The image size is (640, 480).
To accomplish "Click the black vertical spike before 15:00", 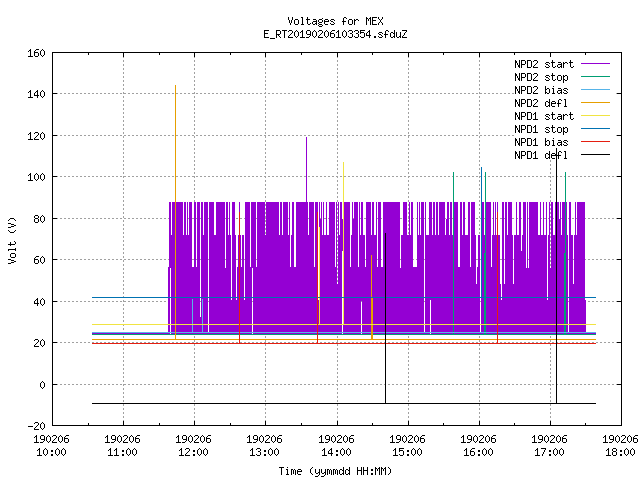I will pyautogui.click(x=385, y=318).
